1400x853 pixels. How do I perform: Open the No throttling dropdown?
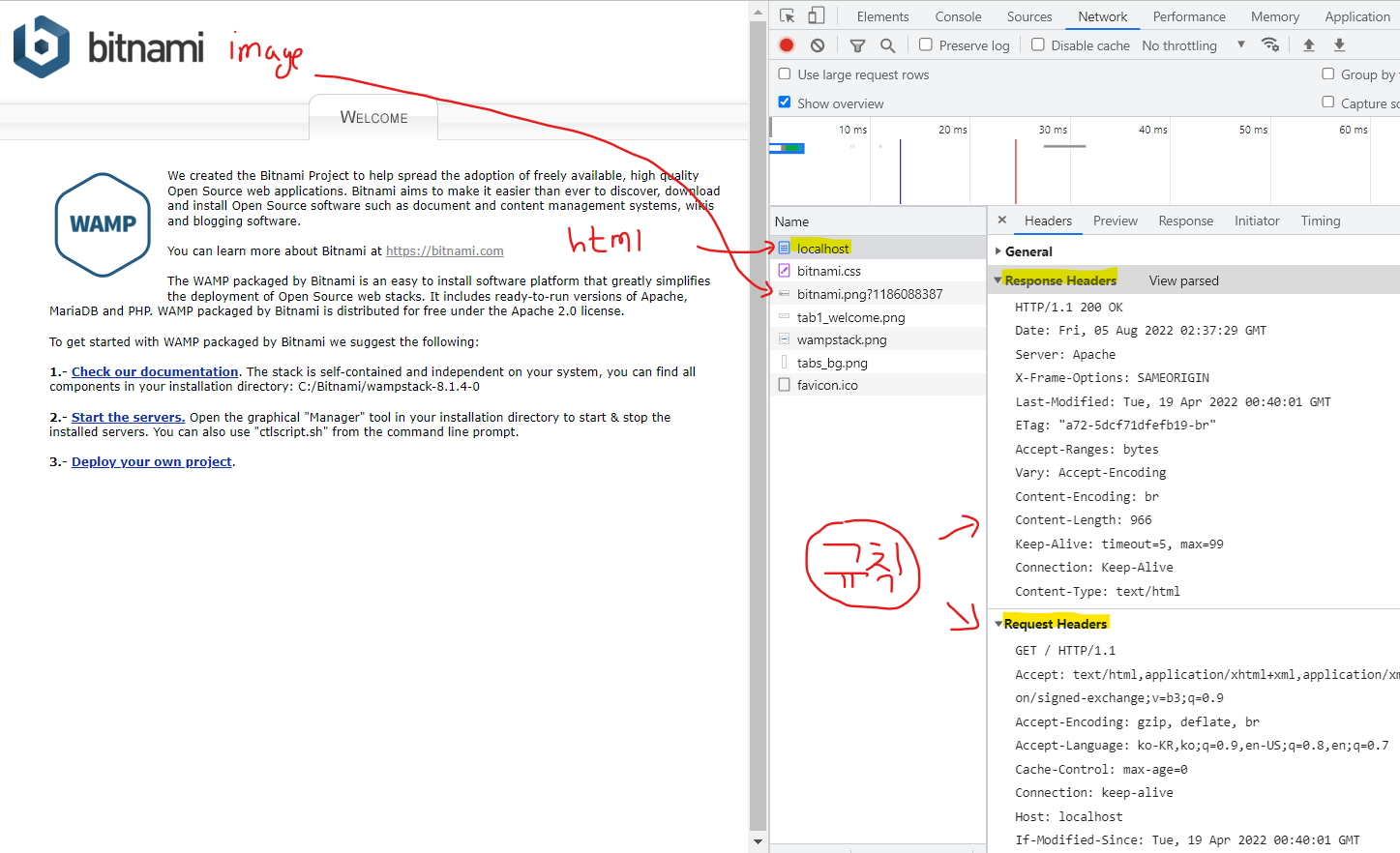(1194, 45)
